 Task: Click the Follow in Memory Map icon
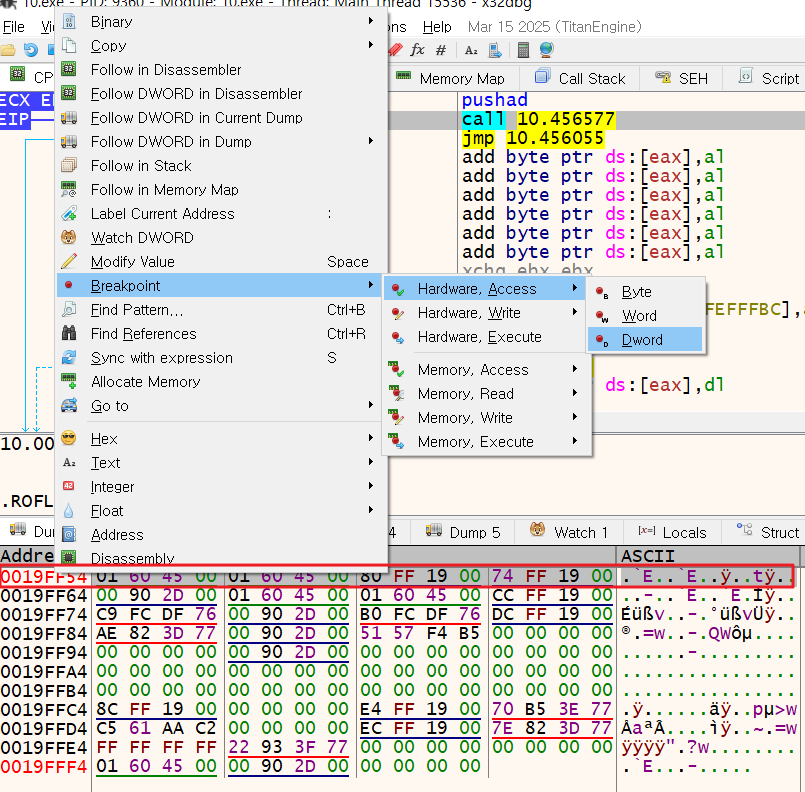69,189
